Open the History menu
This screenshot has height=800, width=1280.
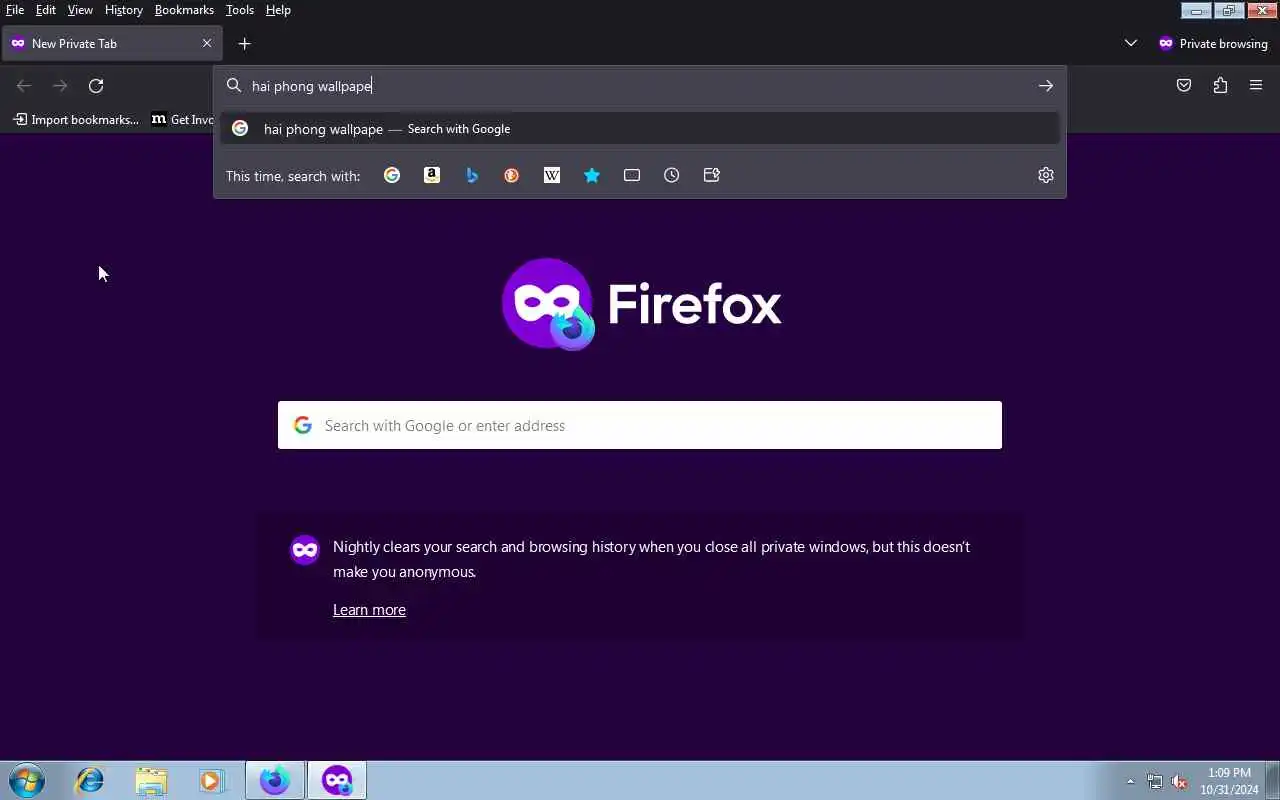coord(124,10)
